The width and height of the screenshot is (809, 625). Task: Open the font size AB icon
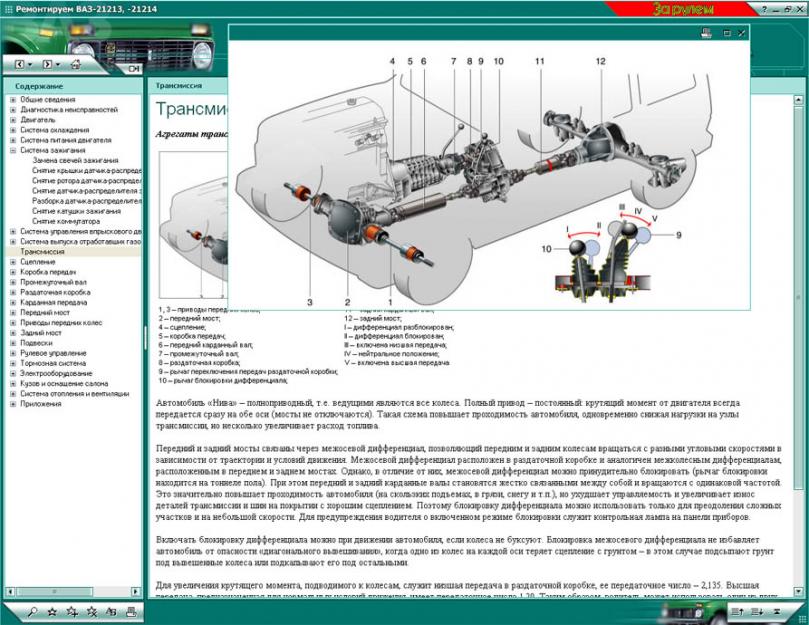(111, 612)
